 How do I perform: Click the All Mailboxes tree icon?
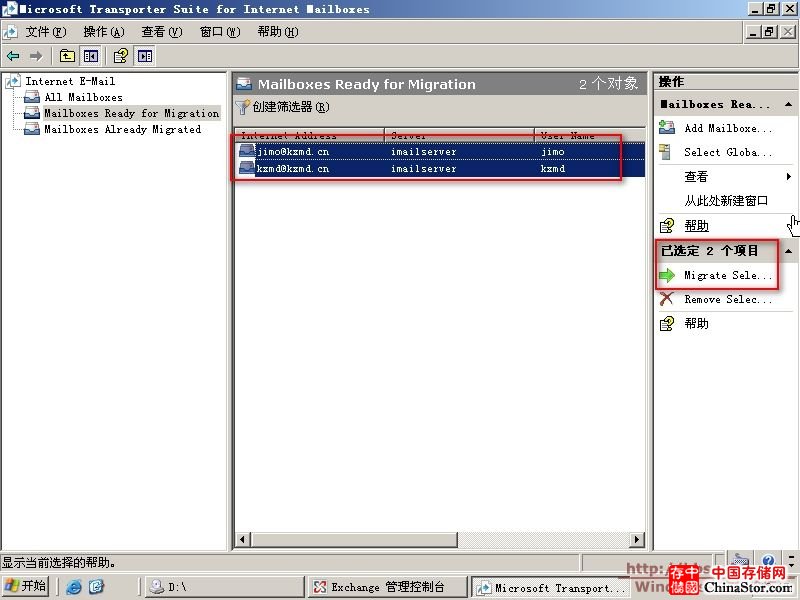point(32,97)
